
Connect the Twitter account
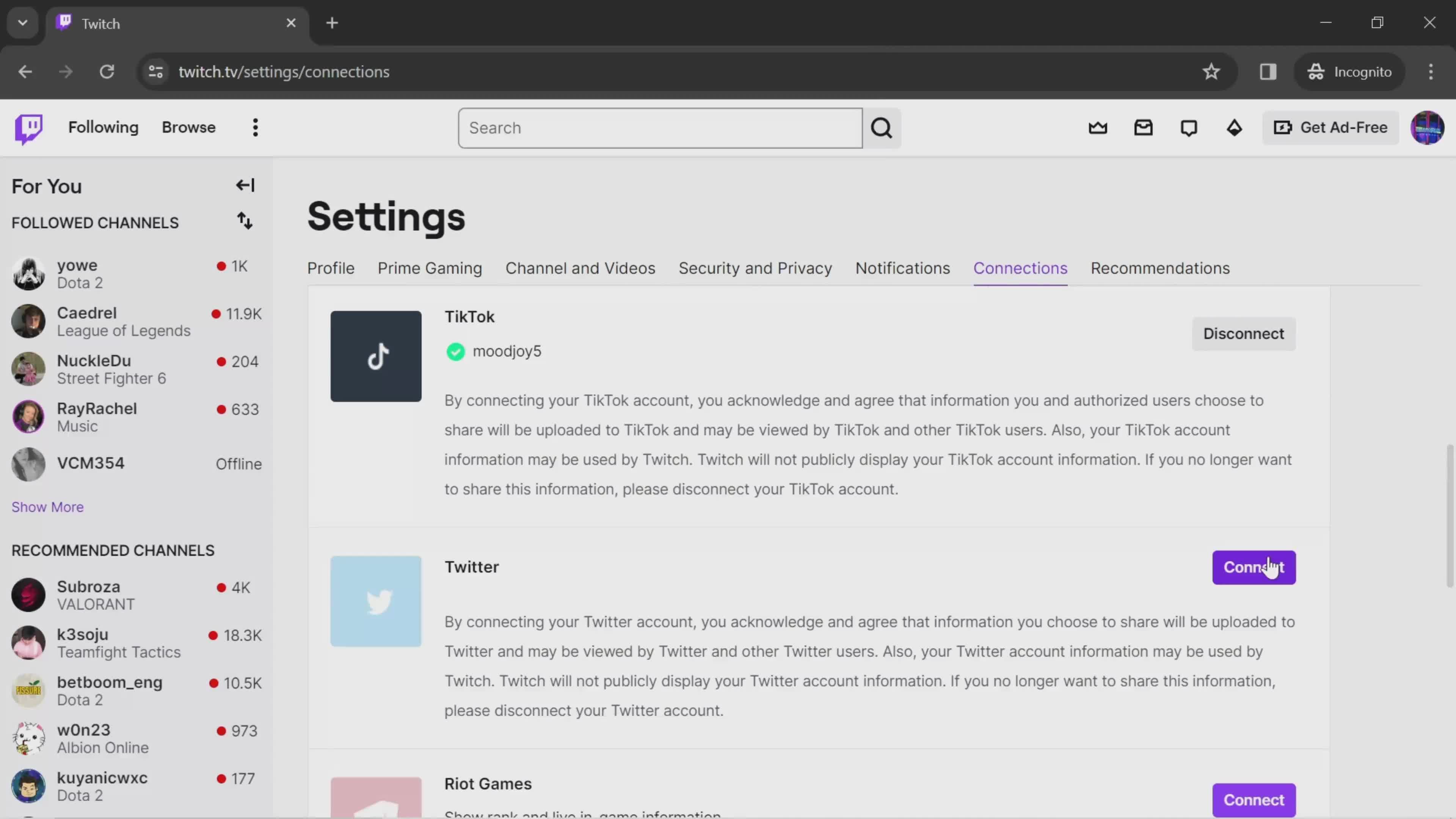tap(1253, 567)
